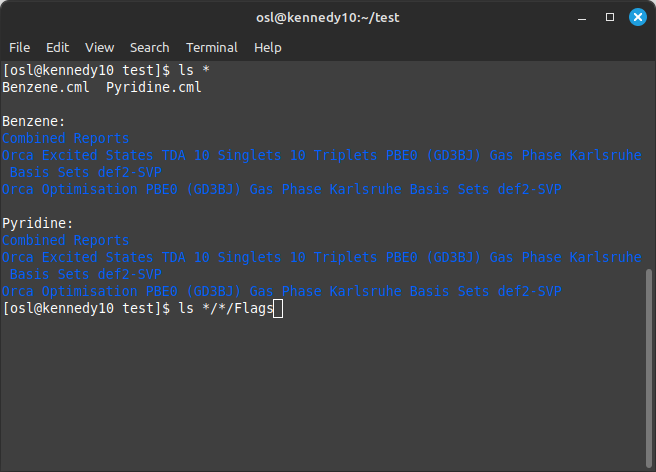Minimize the terminal window

582,18
